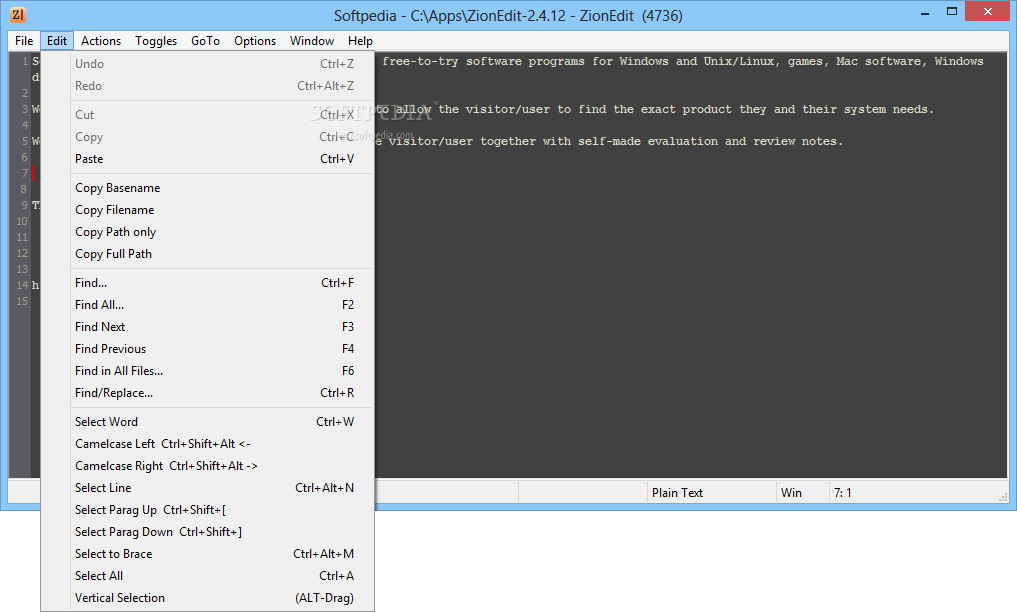Maximize the ZionEdit window
The height and width of the screenshot is (612, 1017).
coord(952,12)
